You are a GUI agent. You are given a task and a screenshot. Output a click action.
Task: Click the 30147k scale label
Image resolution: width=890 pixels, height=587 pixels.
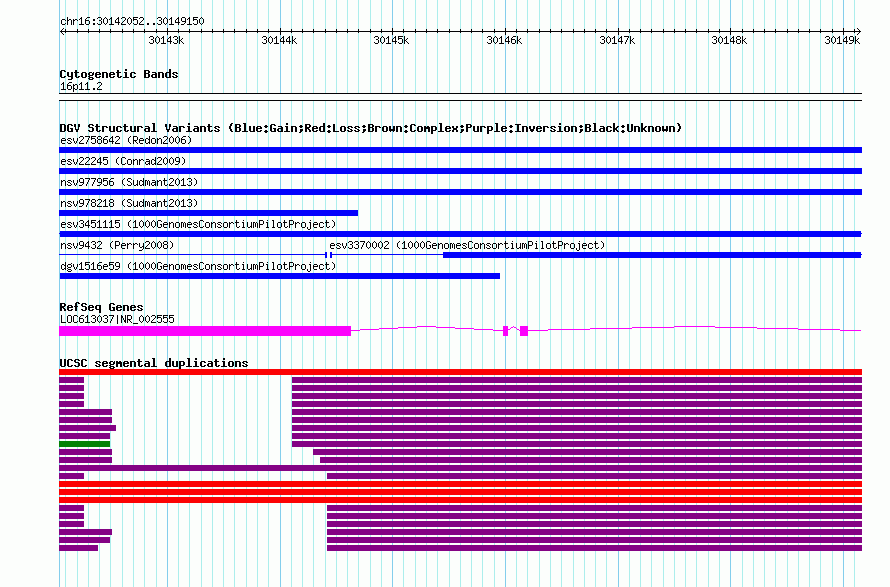[x=617, y=40]
